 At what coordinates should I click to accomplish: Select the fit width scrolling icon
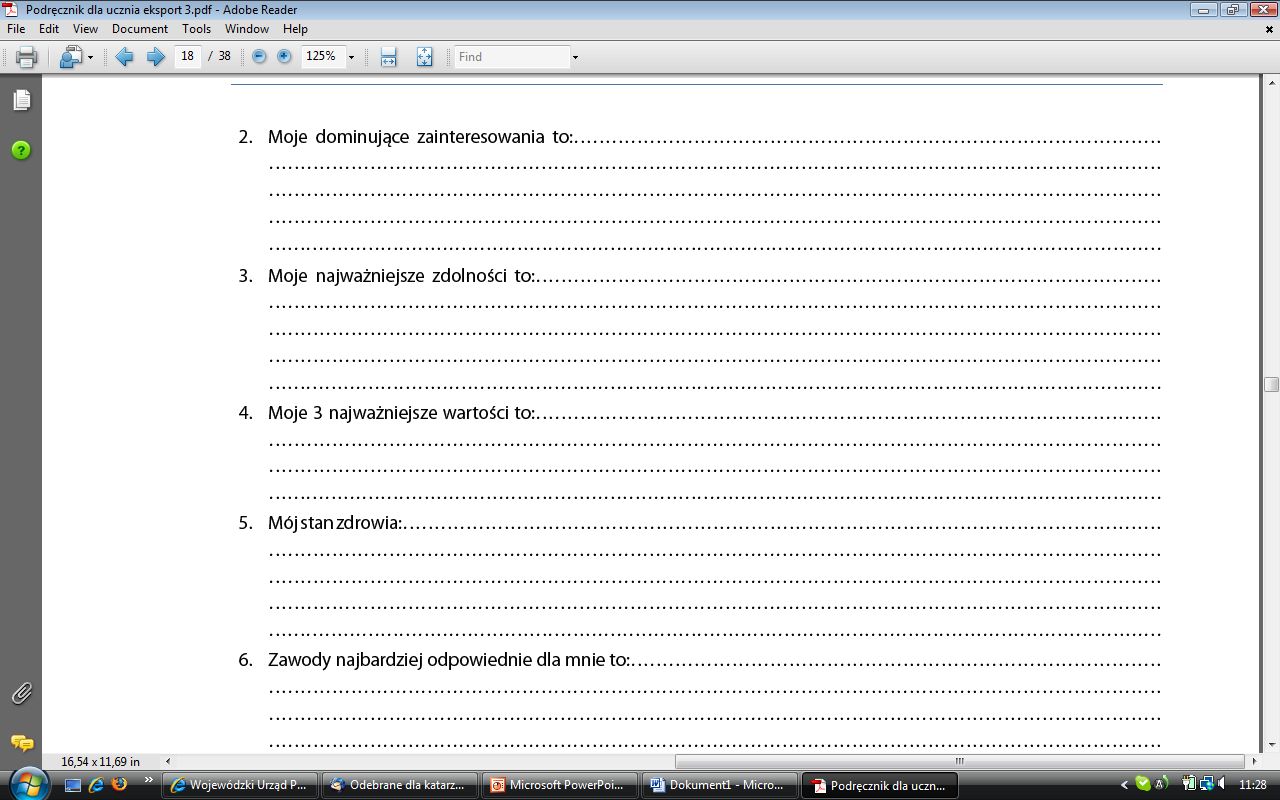pos(389,57)
